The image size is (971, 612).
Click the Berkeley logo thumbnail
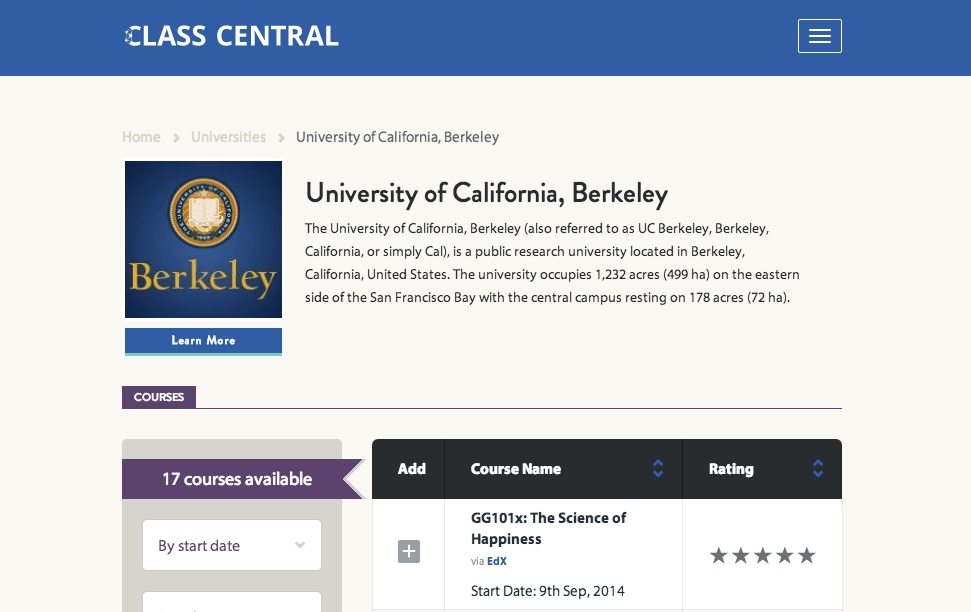203,239
